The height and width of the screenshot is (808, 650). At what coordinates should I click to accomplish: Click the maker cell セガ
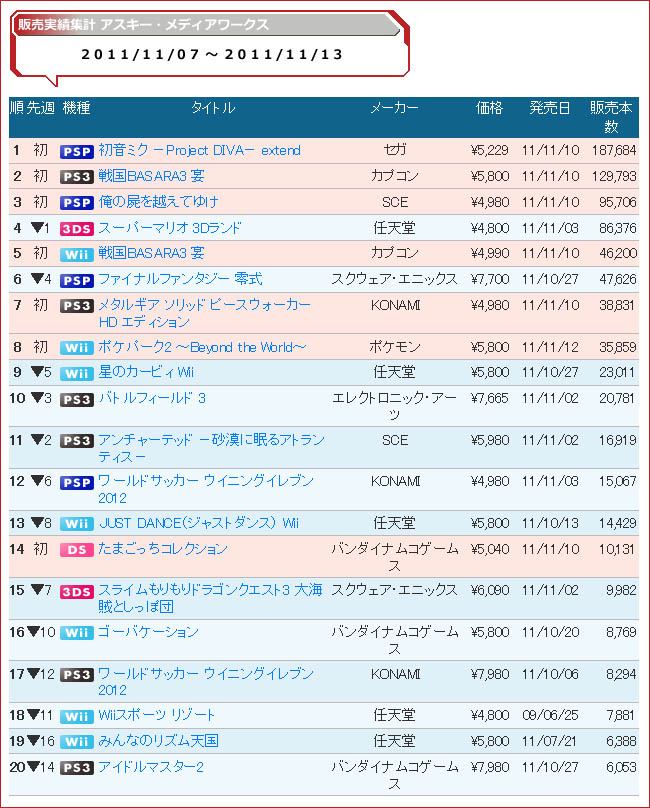click(395, 150)
